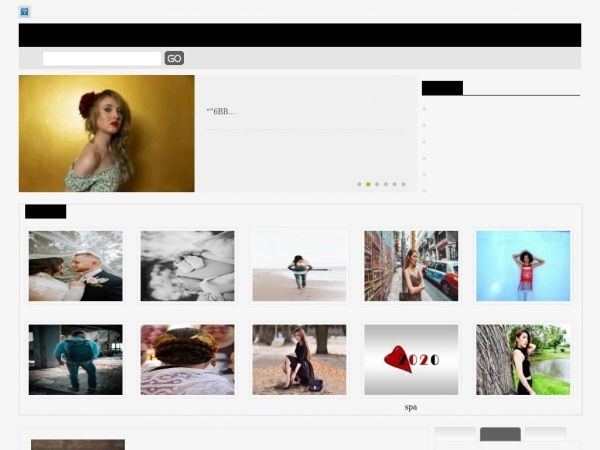Open the woman in black dress crouching thumbnail
600x450 pixels.
point(299,360)
